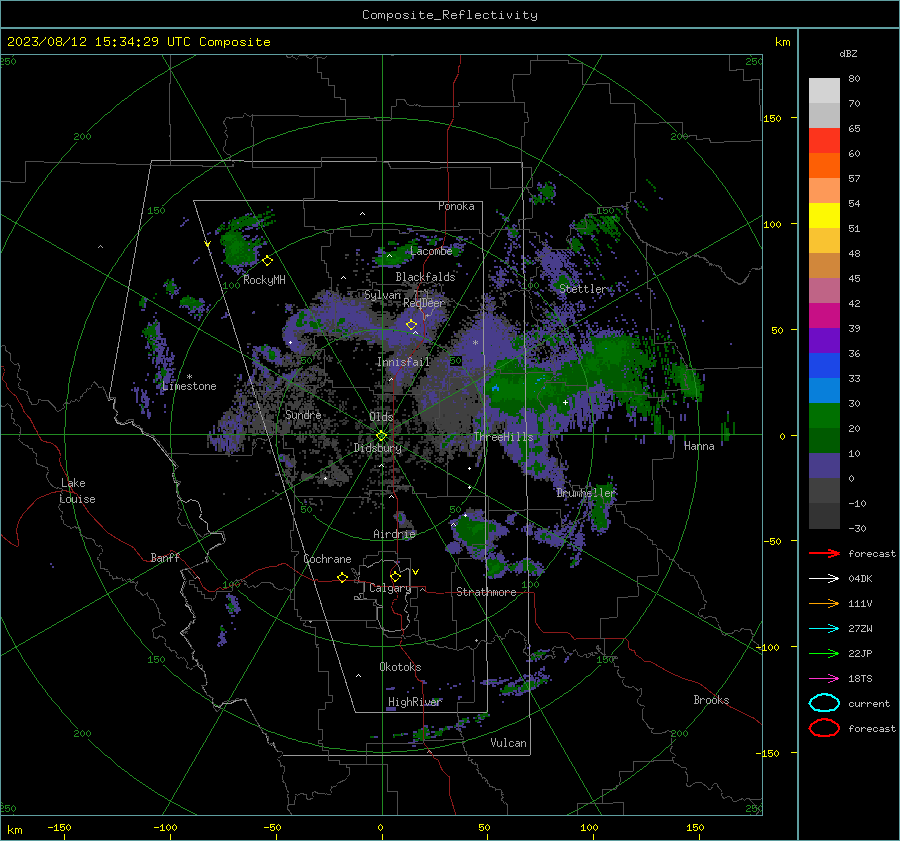Viewport: 900px width, 841px height.
Task: Click the yellow diamond marker at radar center near Olds
Action: tap(382, 436)
